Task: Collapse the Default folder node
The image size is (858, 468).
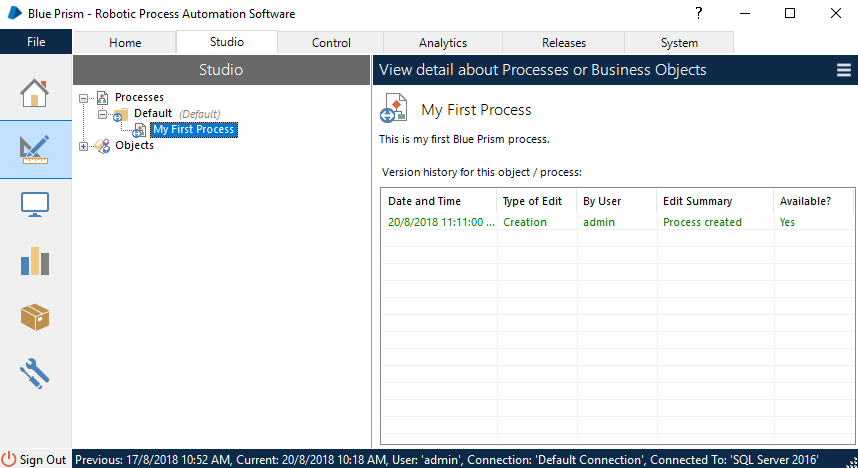Action: click(x=101, y=114)
